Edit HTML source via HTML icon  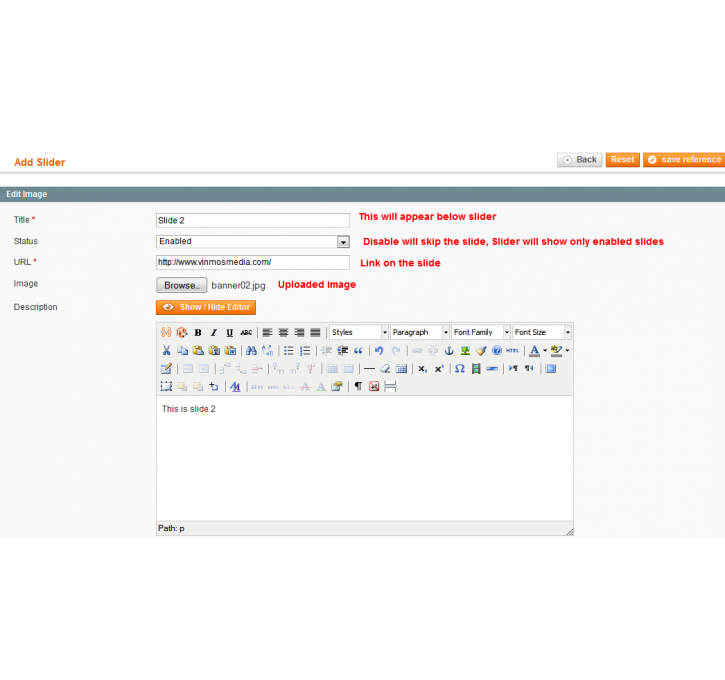[513, 350]
